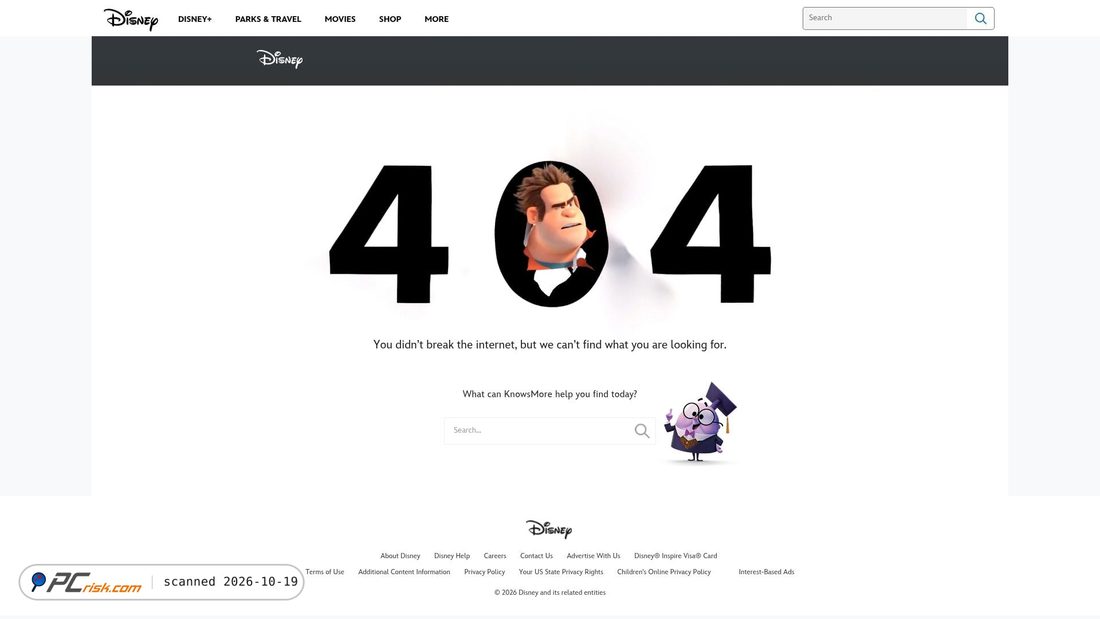Screen dimensions: 1100x619
Task: Click the KnowsMore character image
Action: 700,422
